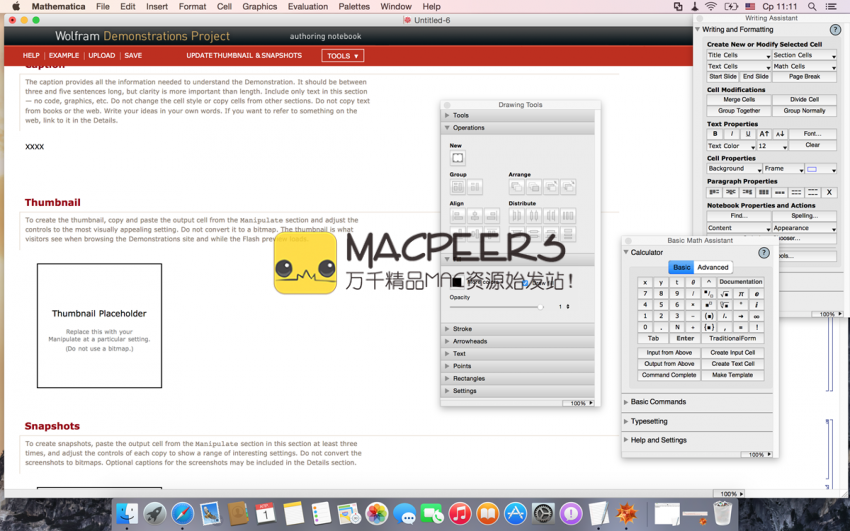
Task: Click the EXAMPLE link in the red bar
Action: point(64,55)
